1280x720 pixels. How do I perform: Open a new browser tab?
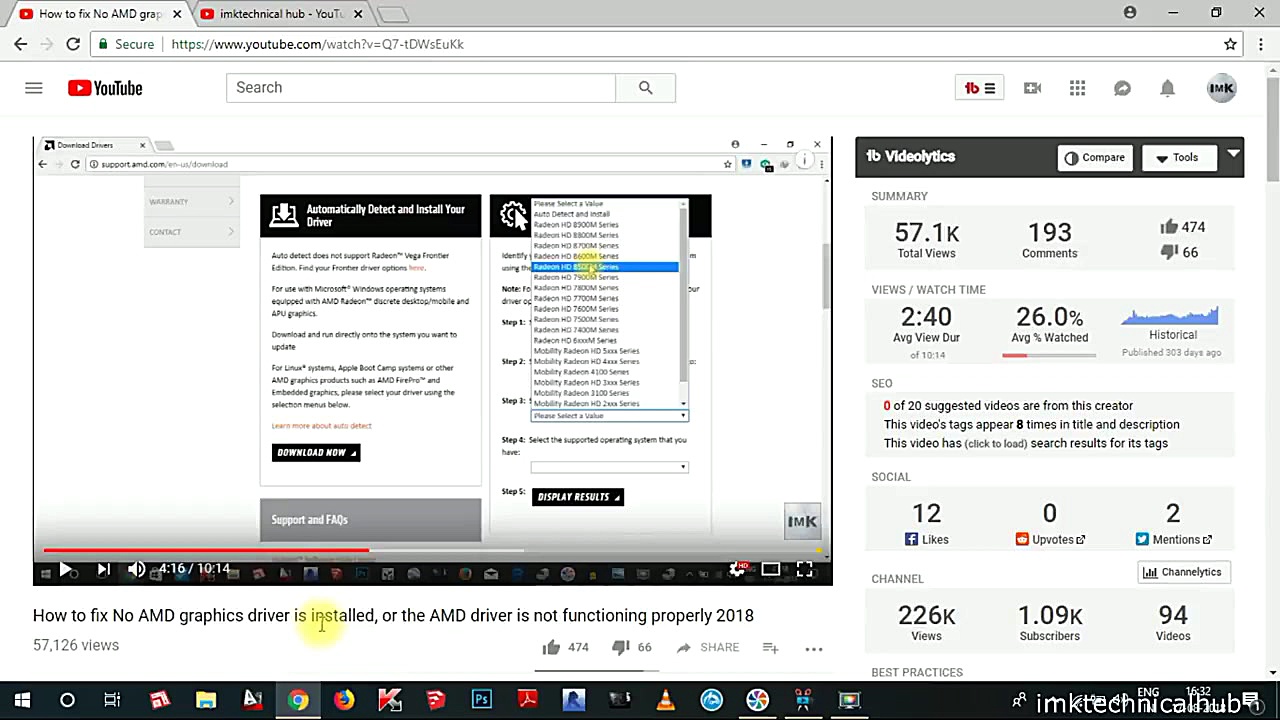point(393,14)
